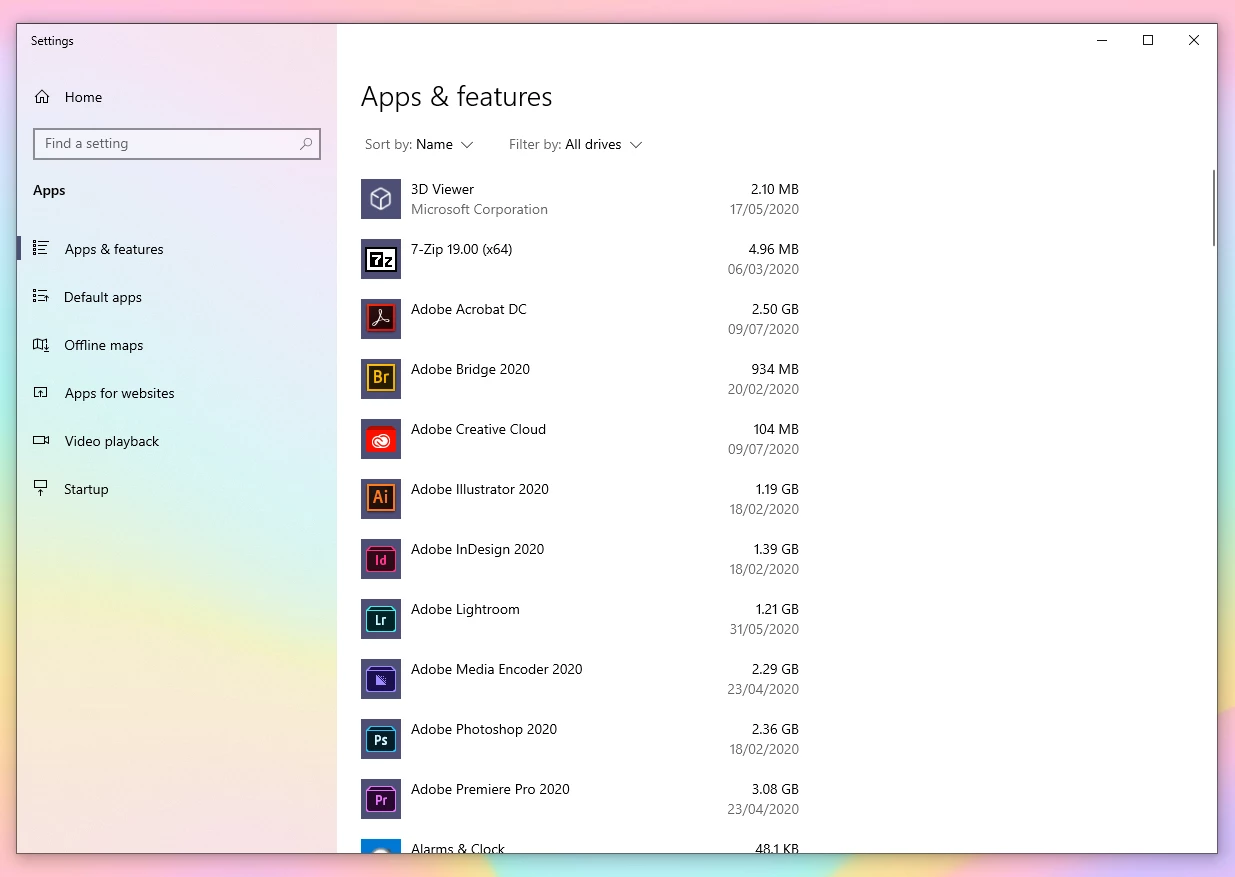1235x877 pixels.
Task: Open the Filter by All drives dropdown
Action: click(x=575, y=144)
